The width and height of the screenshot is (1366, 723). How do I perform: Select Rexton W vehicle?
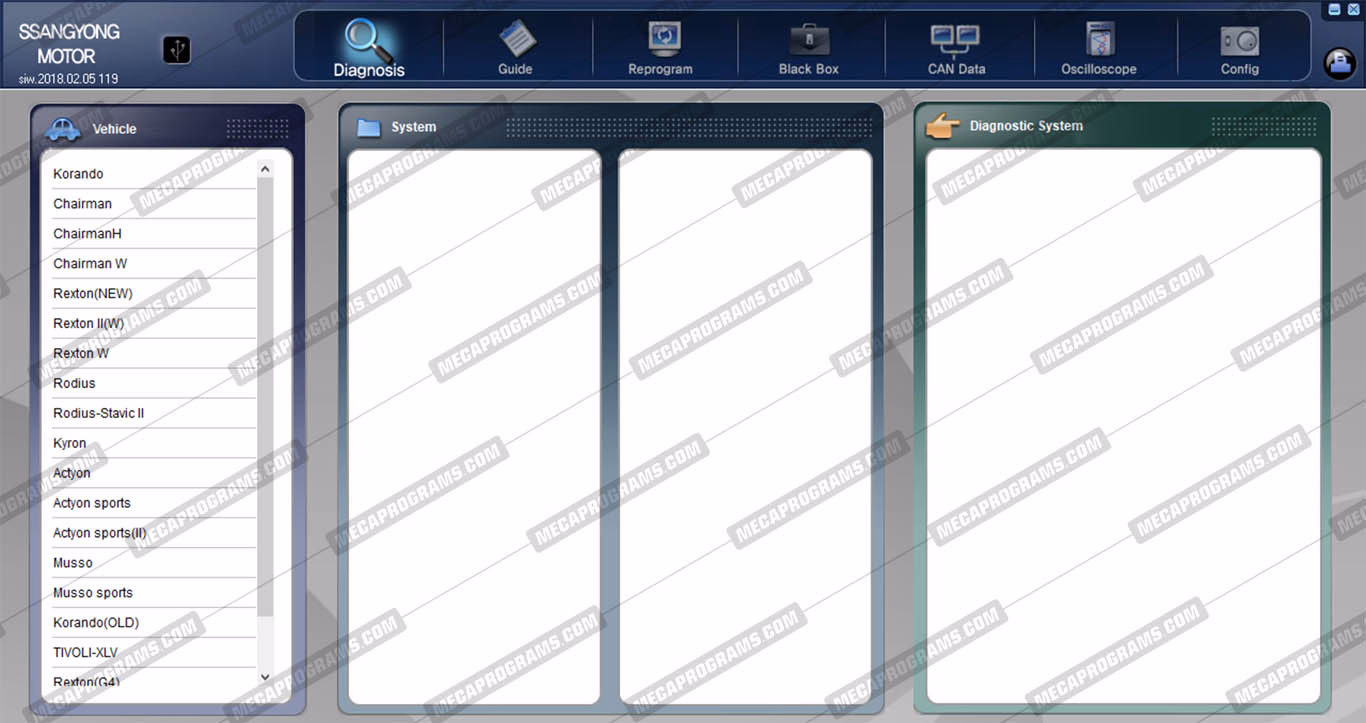click(154, 354)
